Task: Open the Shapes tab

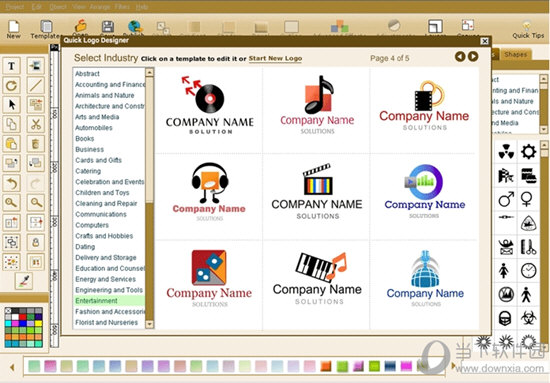Action: click(x=515, y=54)
